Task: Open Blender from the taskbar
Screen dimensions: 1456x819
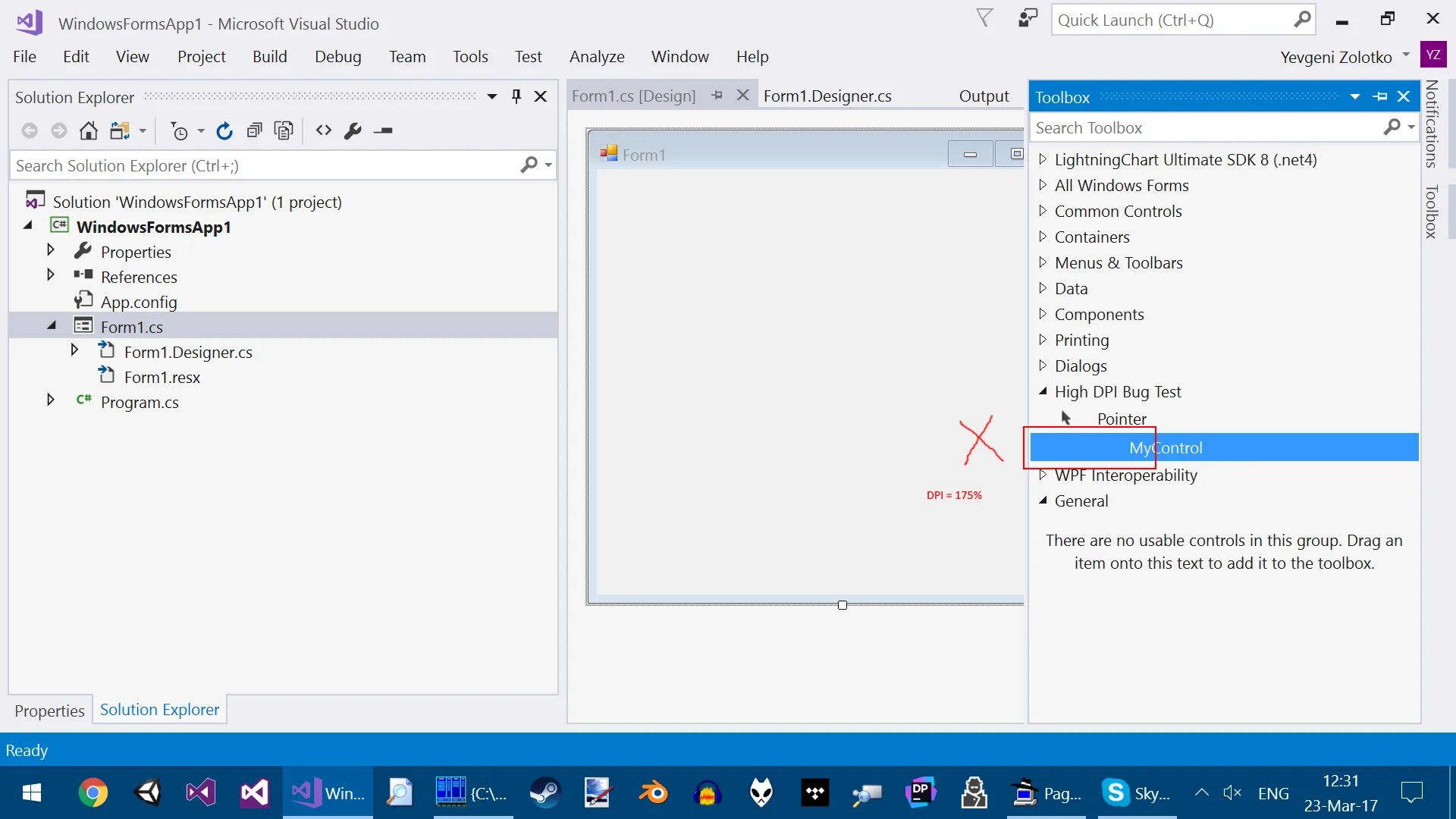Action: pos(653,793)
